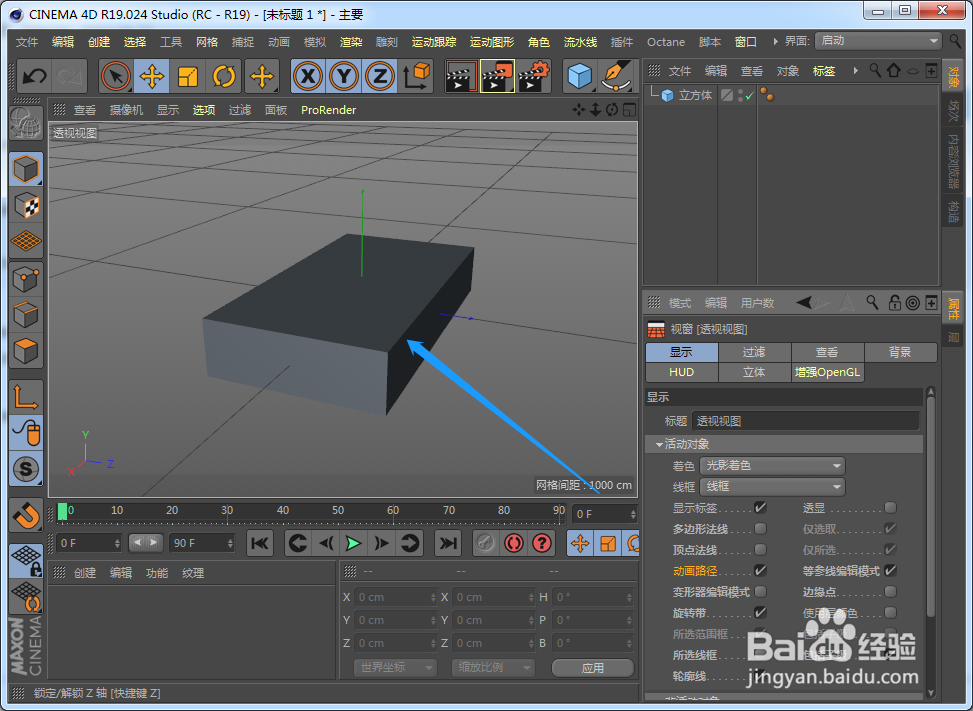Switch to Texture mode checkered cube
This screenshot has width=973, height=711.
[x=25, y=205]
